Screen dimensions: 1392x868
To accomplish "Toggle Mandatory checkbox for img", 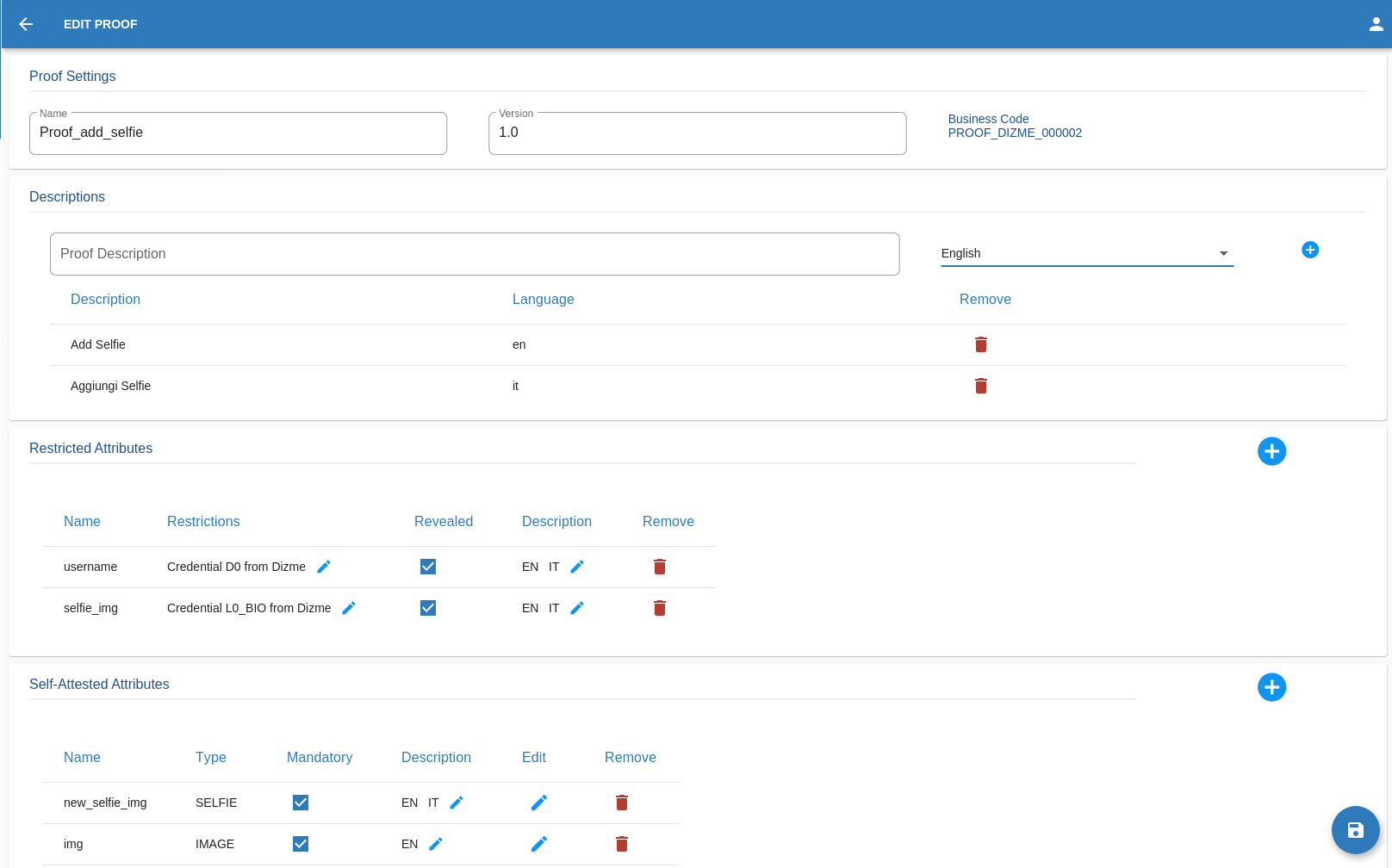I will [301, 844].
